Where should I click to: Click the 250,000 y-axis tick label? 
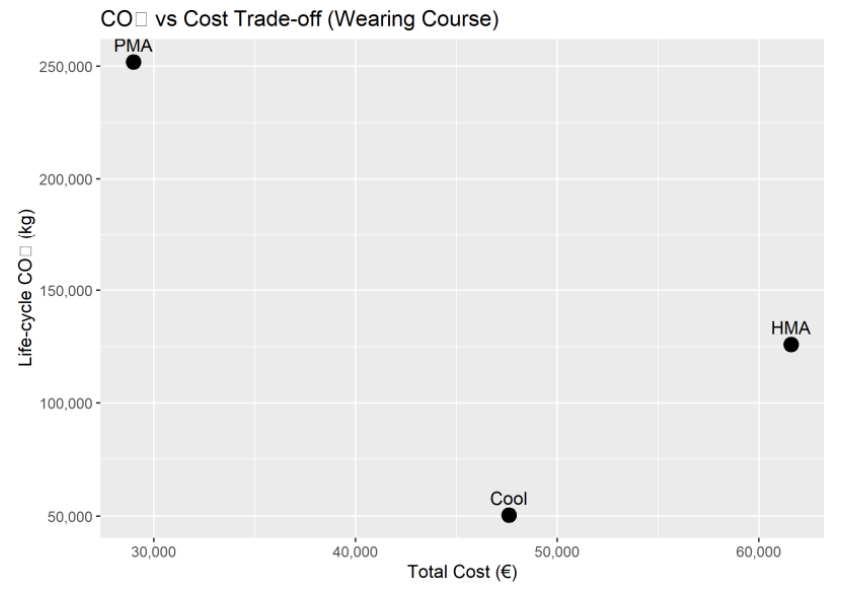(x=65, y=67)
